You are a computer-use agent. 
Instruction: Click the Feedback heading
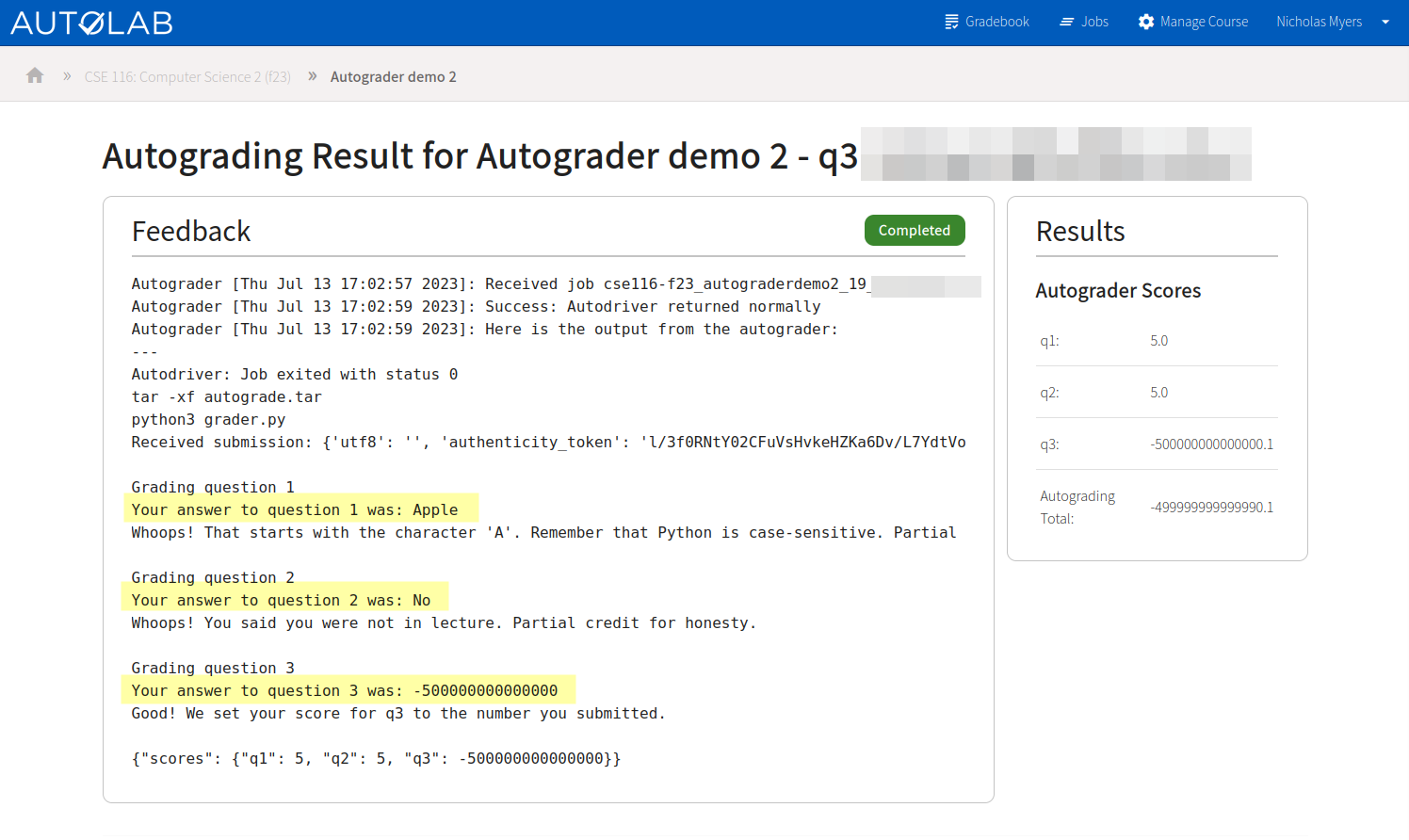[191, 232]
